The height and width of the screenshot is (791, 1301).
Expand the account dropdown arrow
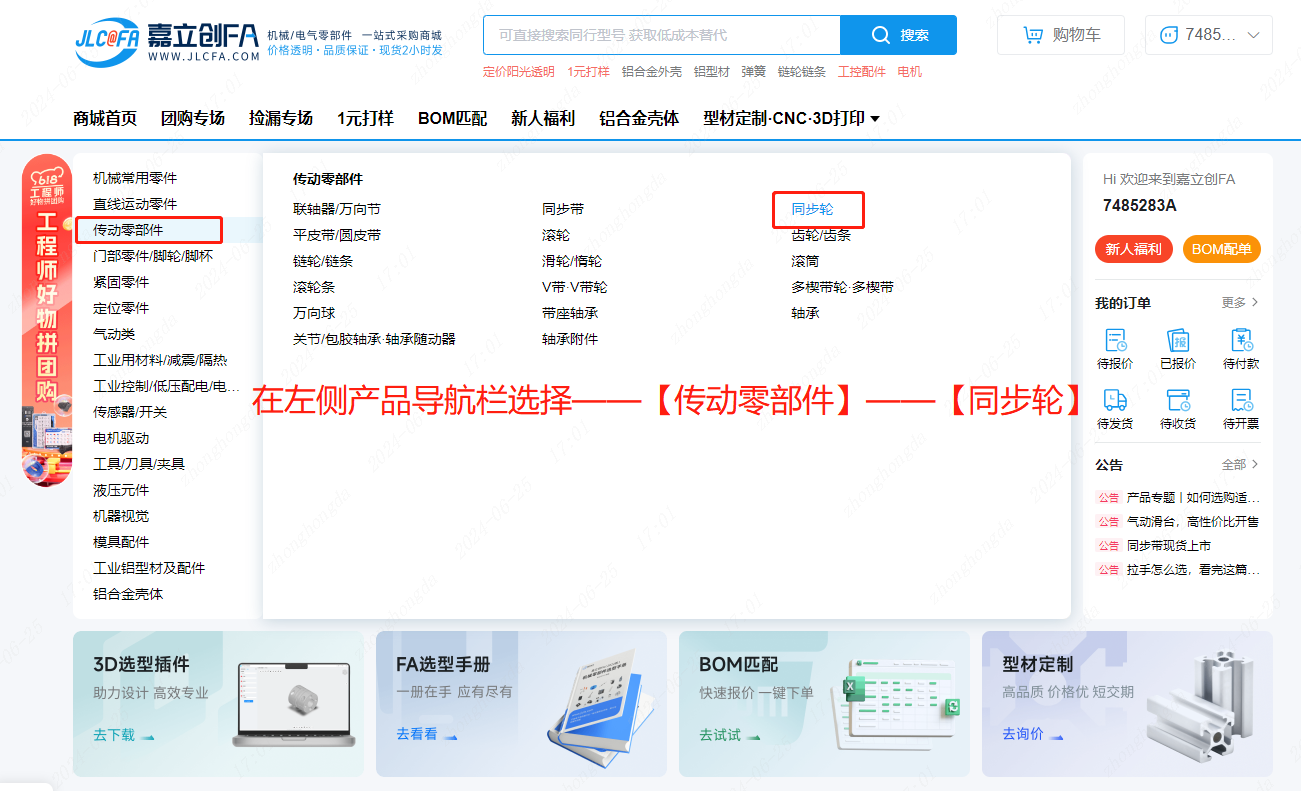[x=1254, y=35]
